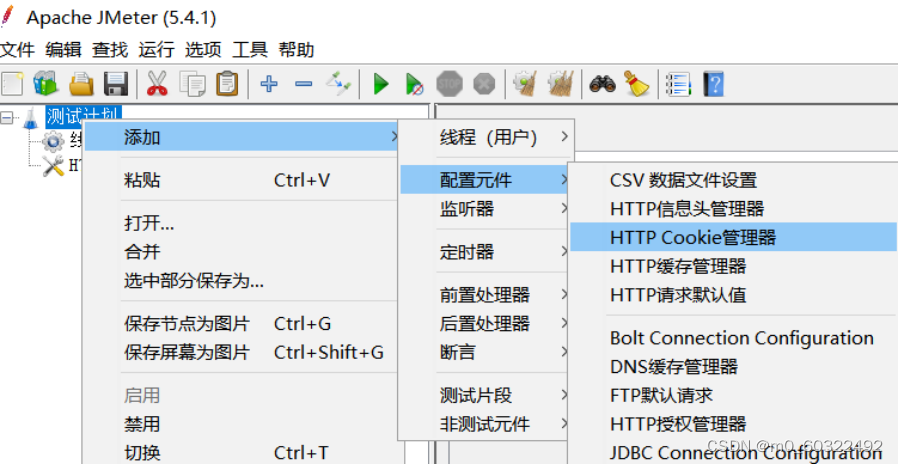Viewport: 898px width, 464px height.
Task: Open the Help question mark icon
Action: (x=713, y=84)
